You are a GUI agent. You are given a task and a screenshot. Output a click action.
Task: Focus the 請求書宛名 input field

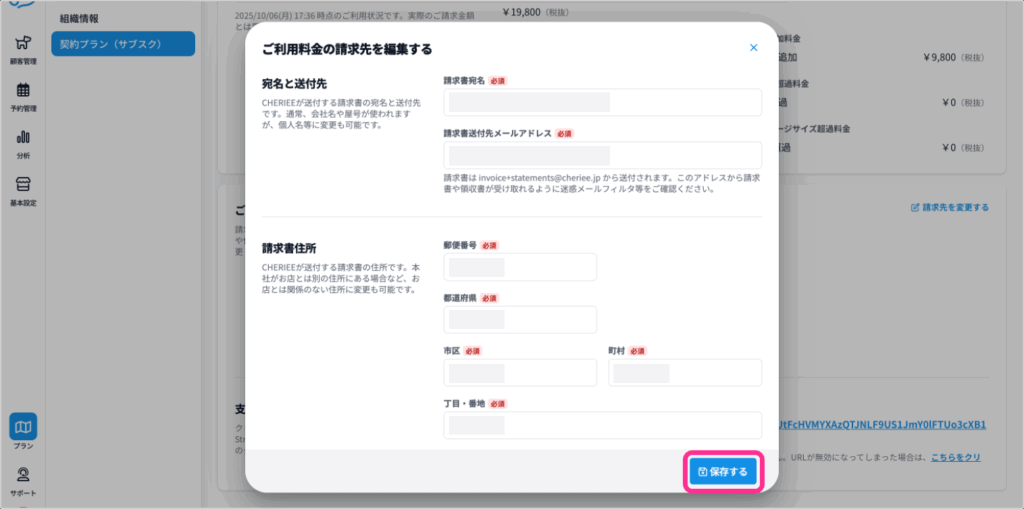click(x=602, y=102)
